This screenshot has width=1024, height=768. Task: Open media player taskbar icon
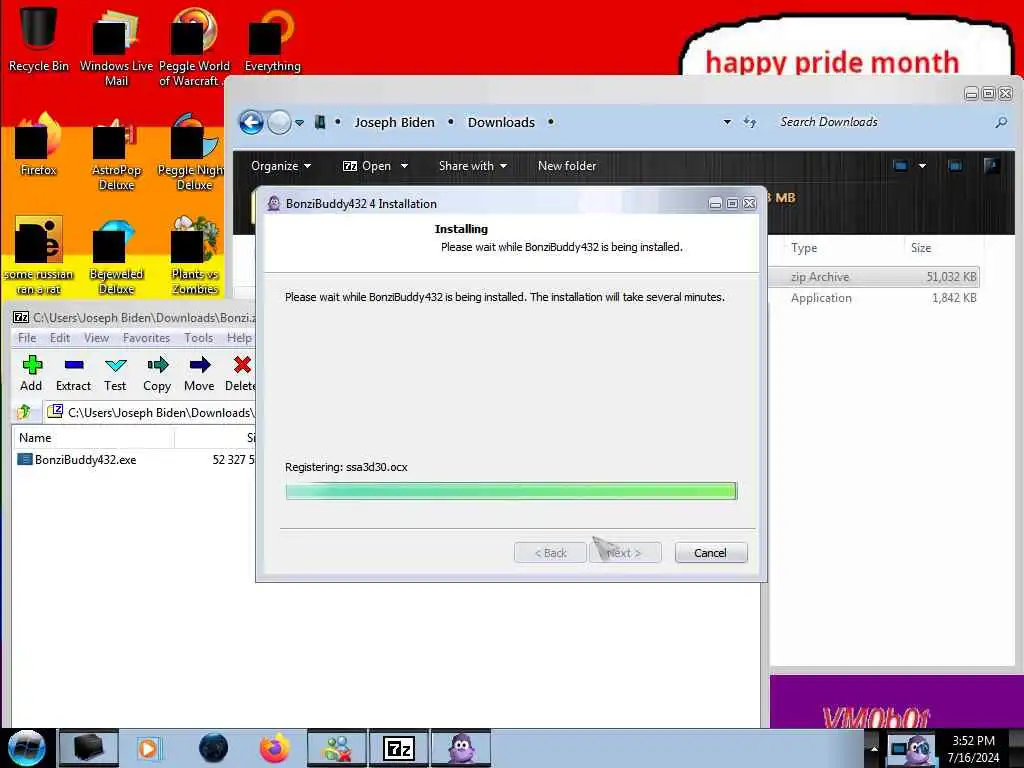pyautogui.click(x=148, y=748)
